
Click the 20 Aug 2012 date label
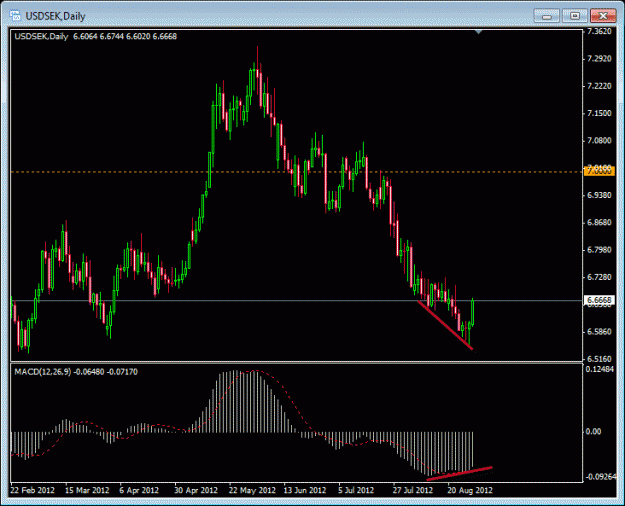point(470,490)
